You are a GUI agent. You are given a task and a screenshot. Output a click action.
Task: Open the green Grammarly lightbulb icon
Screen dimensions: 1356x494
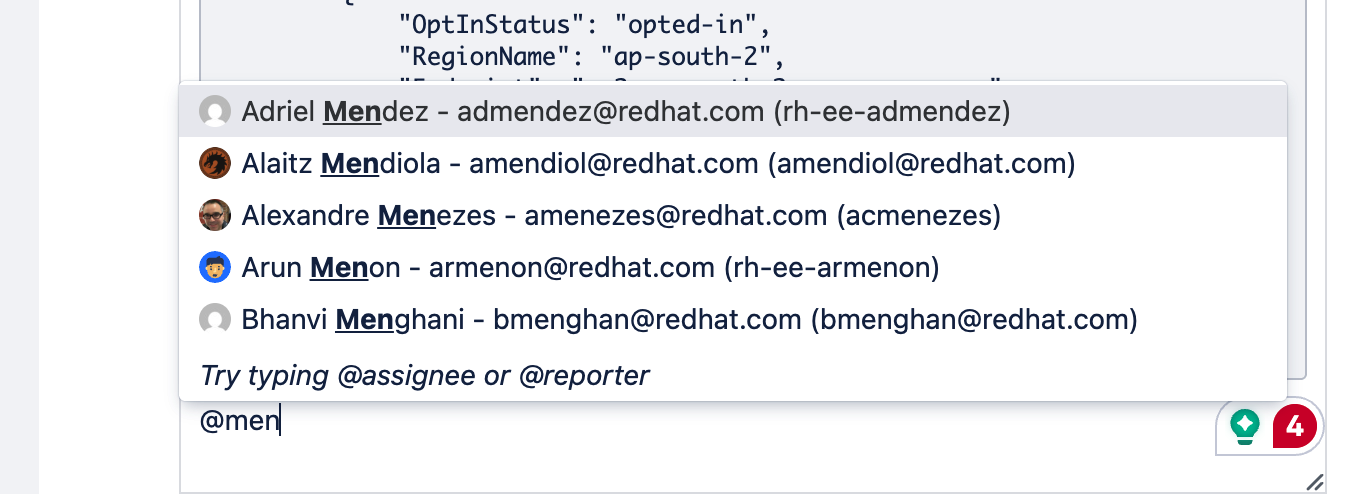coord(1245,427)
